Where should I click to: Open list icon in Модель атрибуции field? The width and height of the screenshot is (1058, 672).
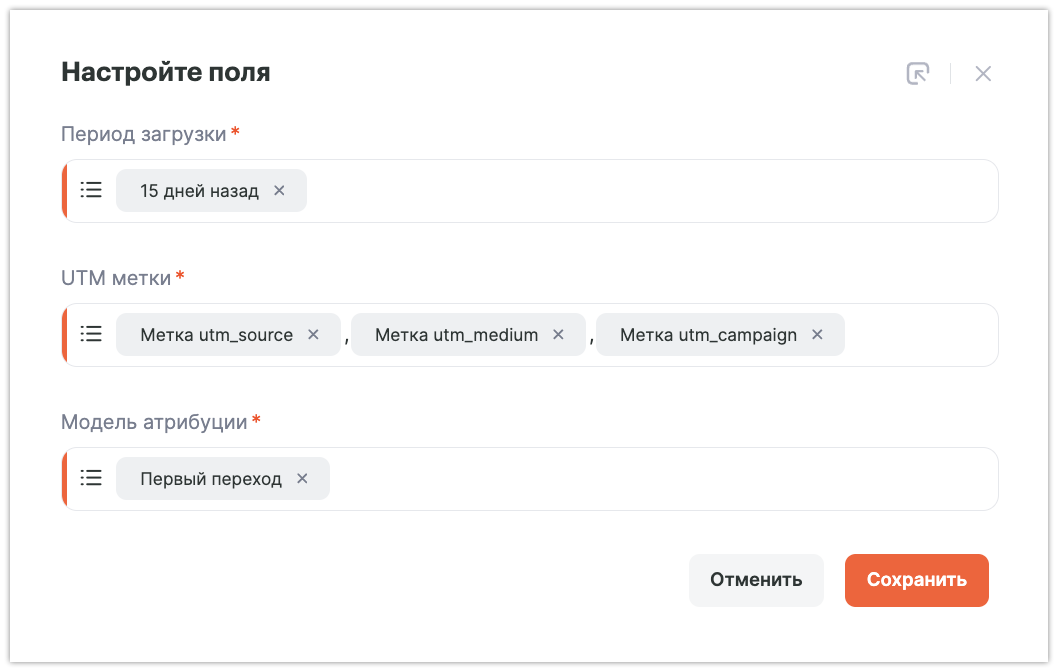(91, 478)
